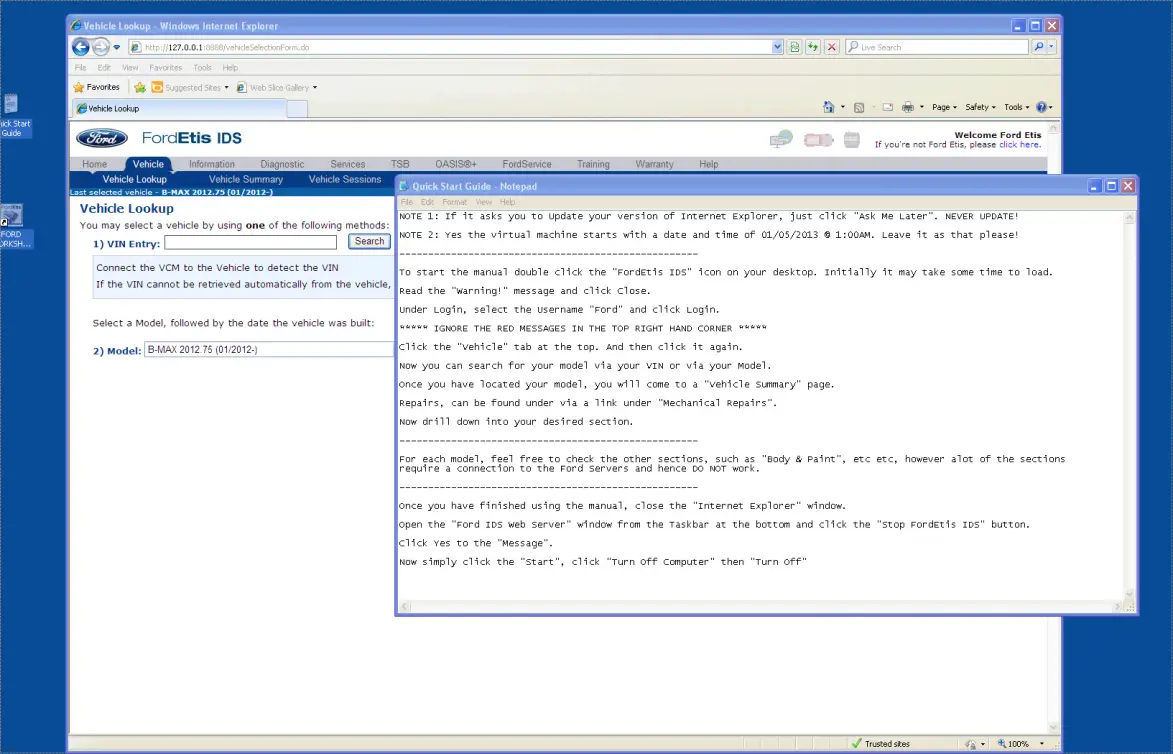The width and height of the screenshot is (1173, 754).
Task: Click Add to Favorites Bar star icon
Action: coord(140,87)
